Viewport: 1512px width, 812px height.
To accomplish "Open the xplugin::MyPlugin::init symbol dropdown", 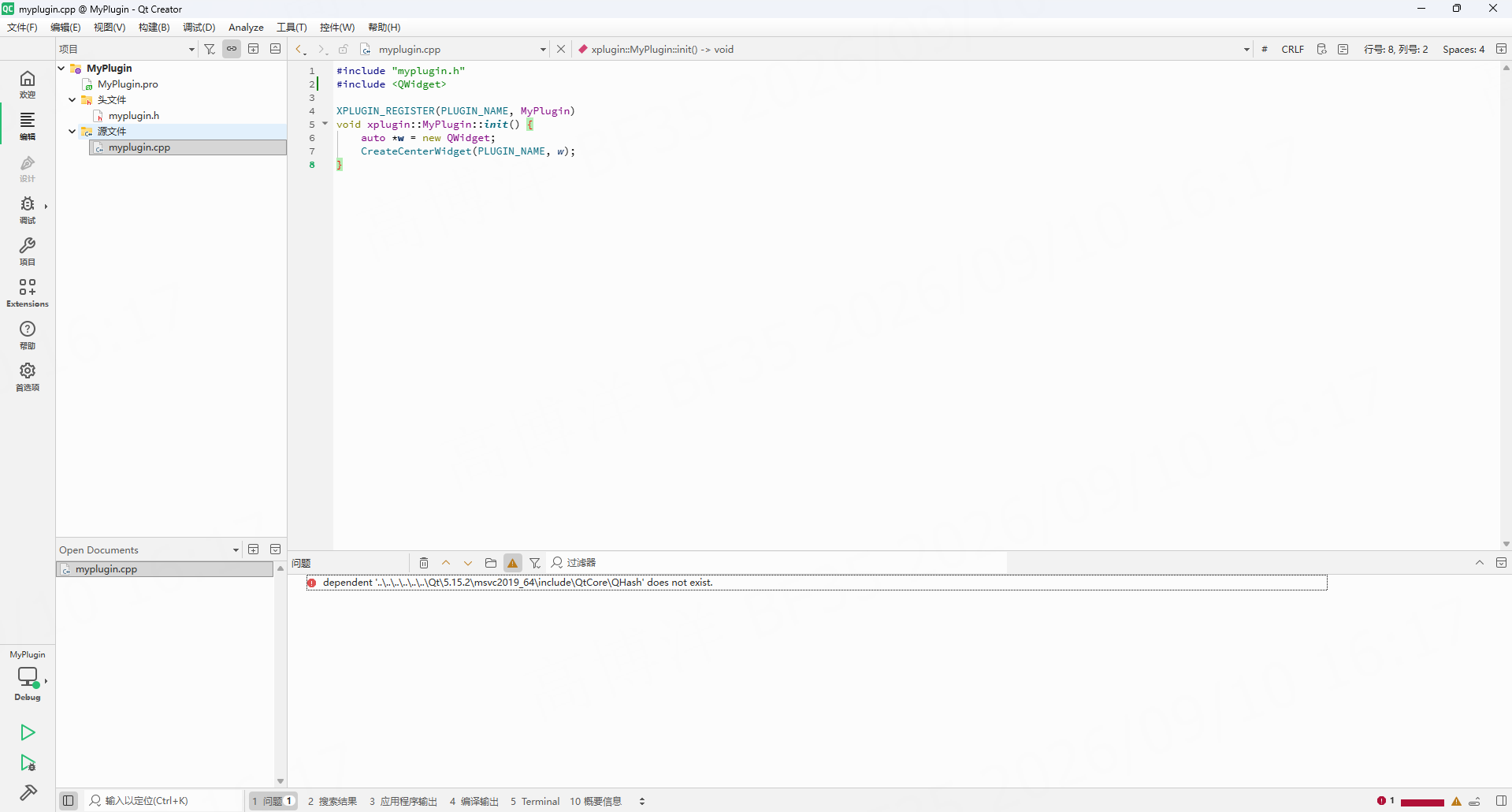I will [x=912, y=49].
